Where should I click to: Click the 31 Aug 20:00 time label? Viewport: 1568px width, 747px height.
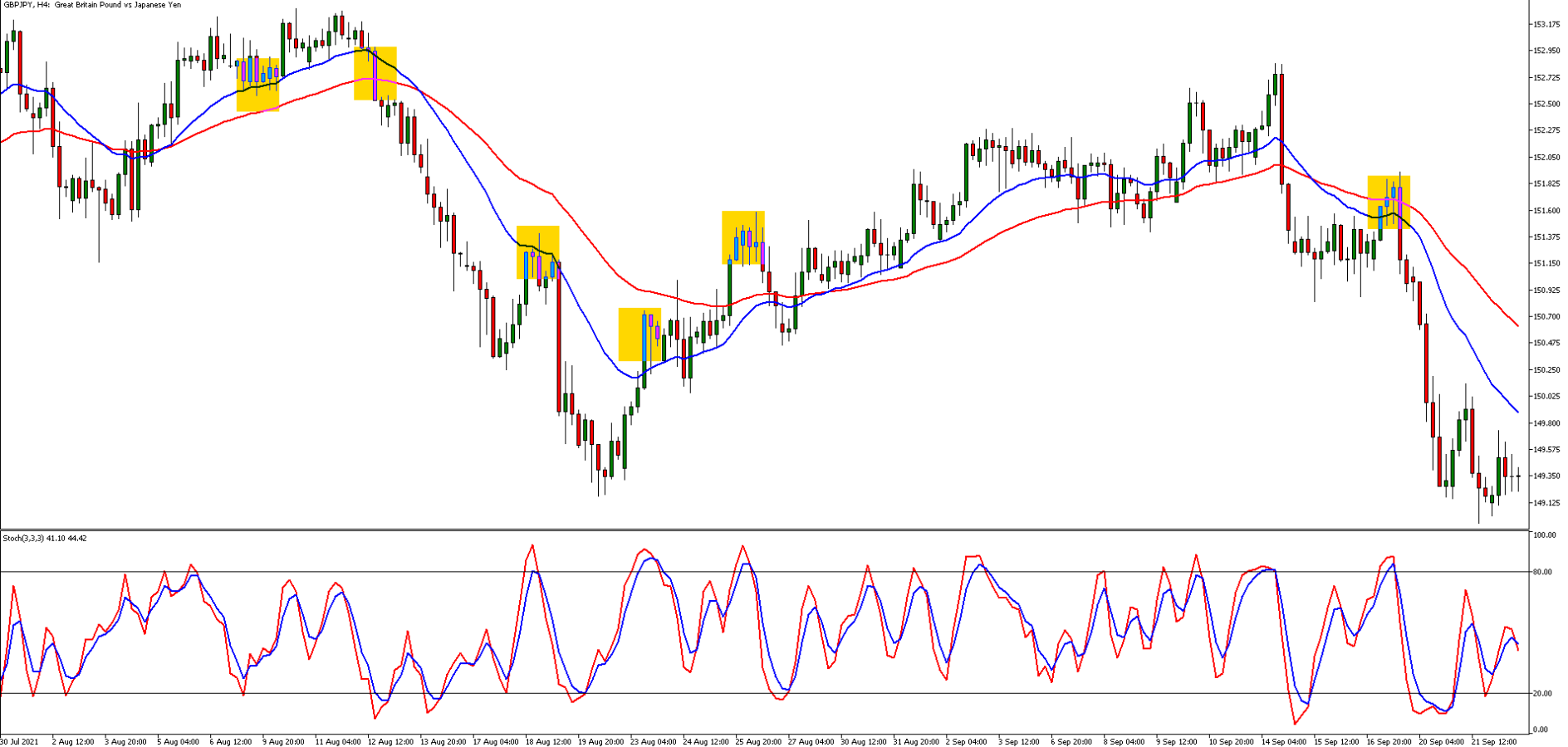pyautogui.click(x=919, y=741)
